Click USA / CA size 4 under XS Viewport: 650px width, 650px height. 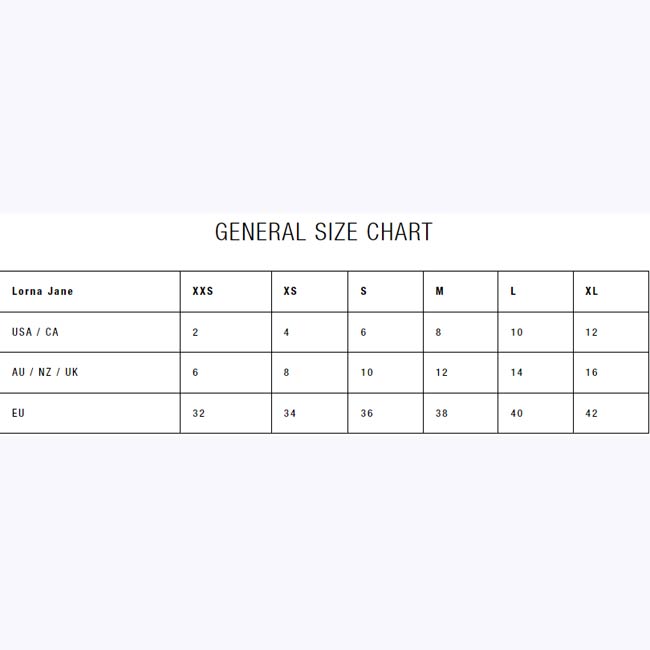287,332
